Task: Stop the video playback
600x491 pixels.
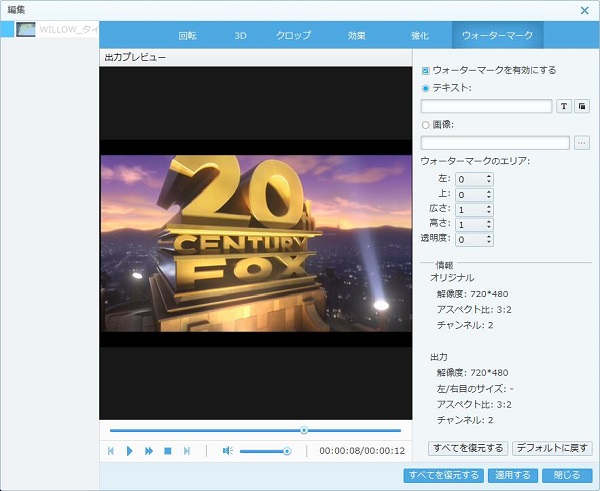Action: pyautogui.click(x=168, y=451)
